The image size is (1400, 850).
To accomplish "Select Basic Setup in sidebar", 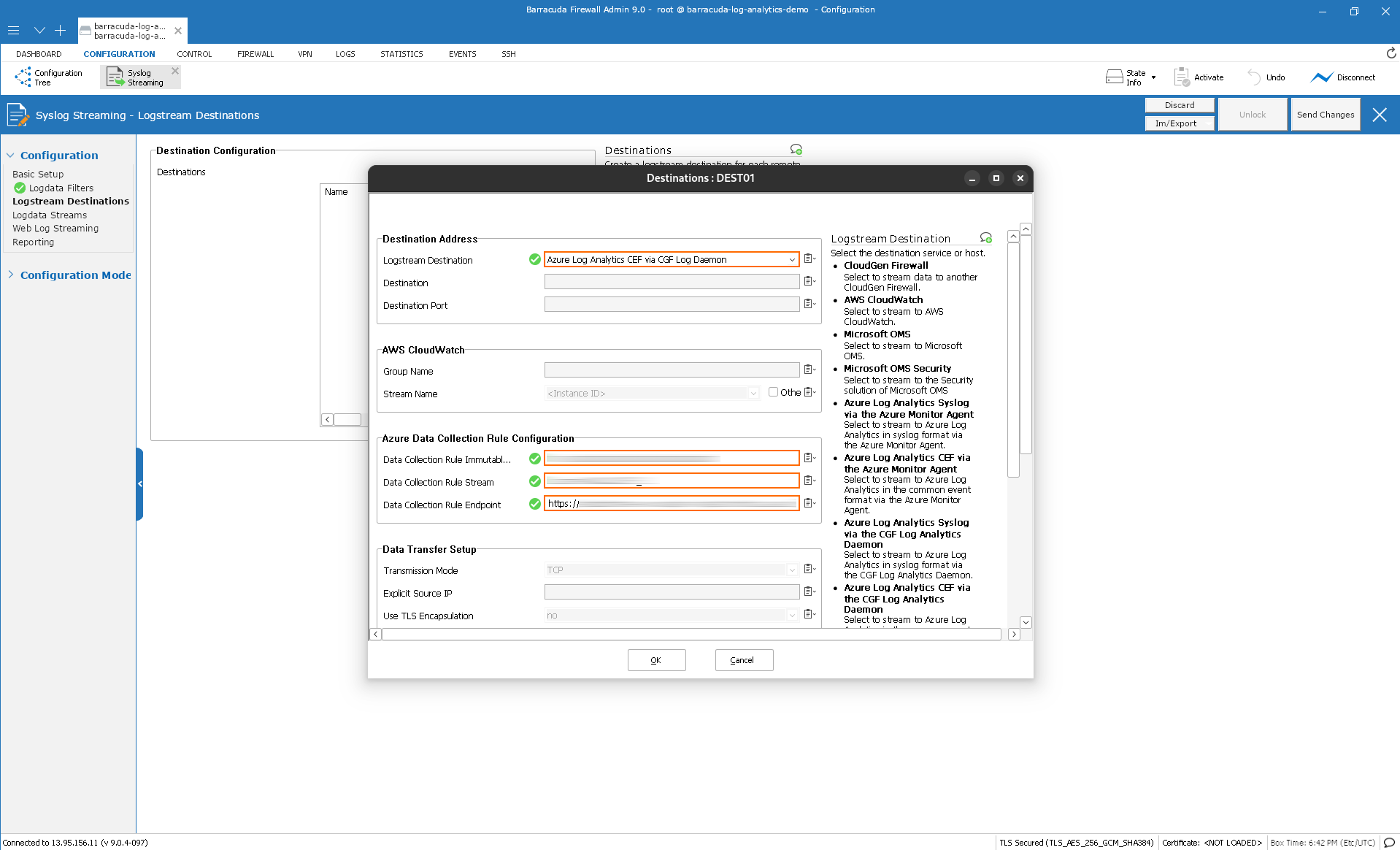I will coord(38,174).
